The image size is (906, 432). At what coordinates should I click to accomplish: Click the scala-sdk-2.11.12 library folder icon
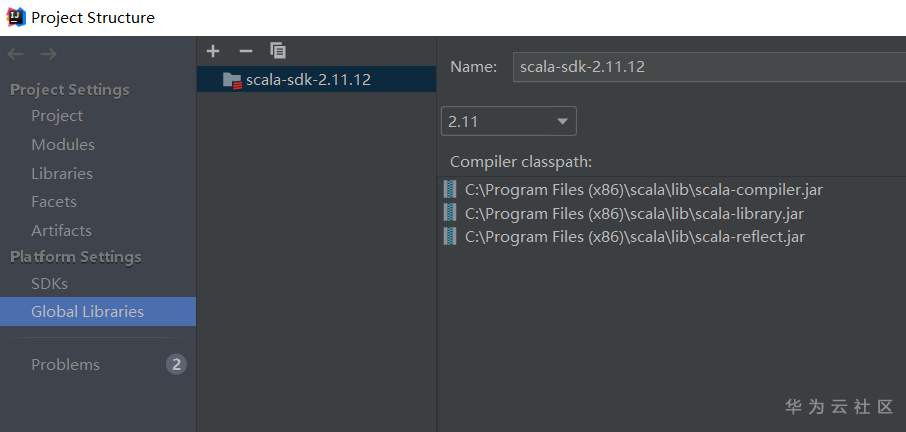pos(232,80)
